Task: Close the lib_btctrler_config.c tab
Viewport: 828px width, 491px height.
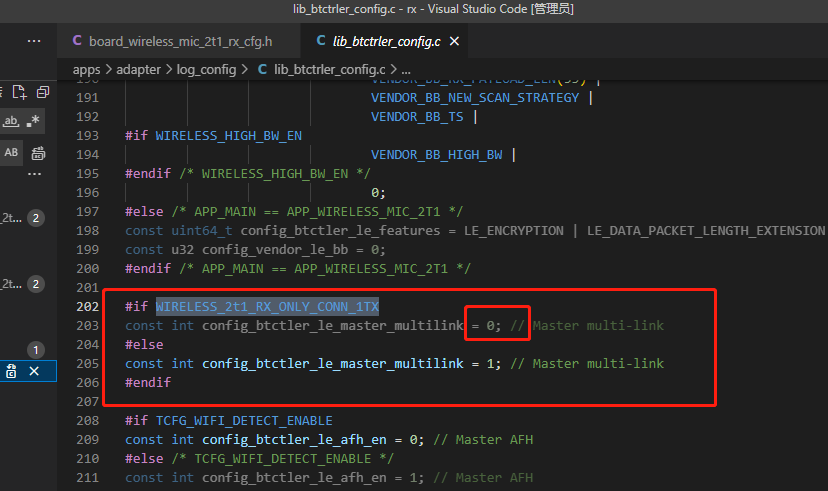Action: pyautogui.click(x=454, y=41)
